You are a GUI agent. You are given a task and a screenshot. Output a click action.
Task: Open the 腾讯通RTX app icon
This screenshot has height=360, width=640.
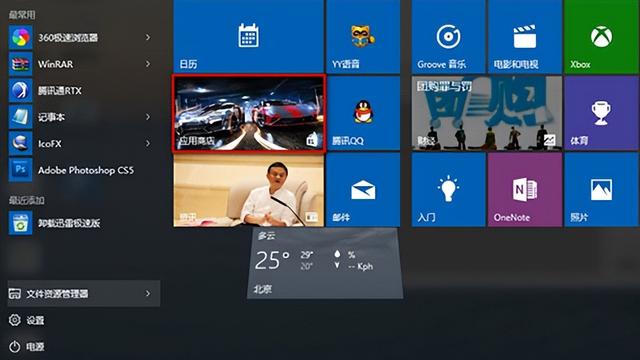point(20,91)
